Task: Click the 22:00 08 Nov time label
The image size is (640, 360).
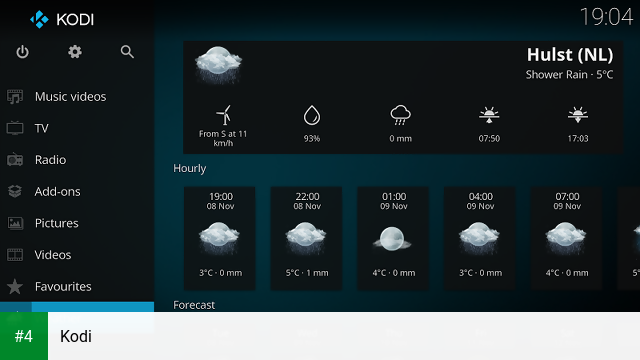Action: [307, 201]
